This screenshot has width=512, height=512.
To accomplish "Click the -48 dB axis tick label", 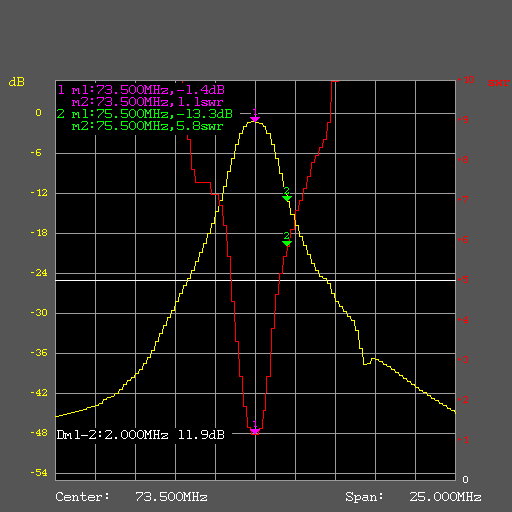I will [39, 433].
